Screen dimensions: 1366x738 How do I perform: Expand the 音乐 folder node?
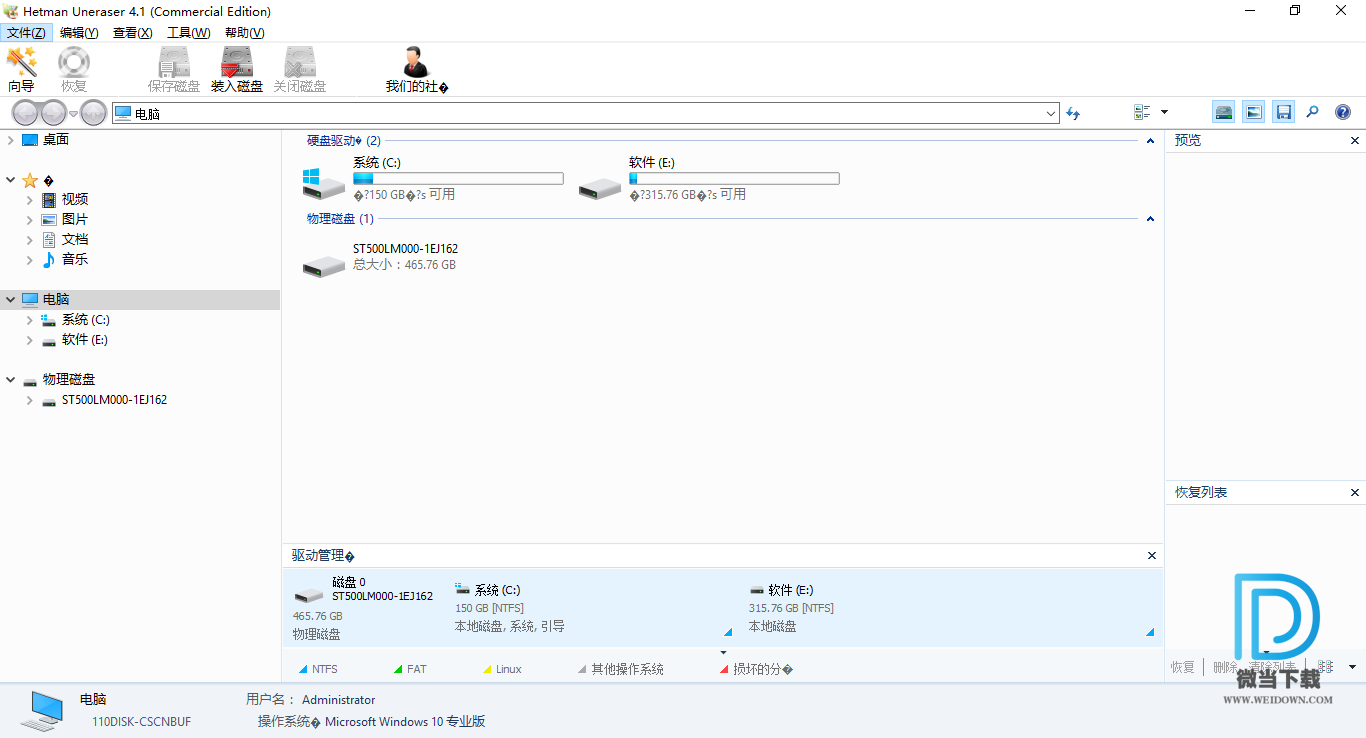[30, 260]
